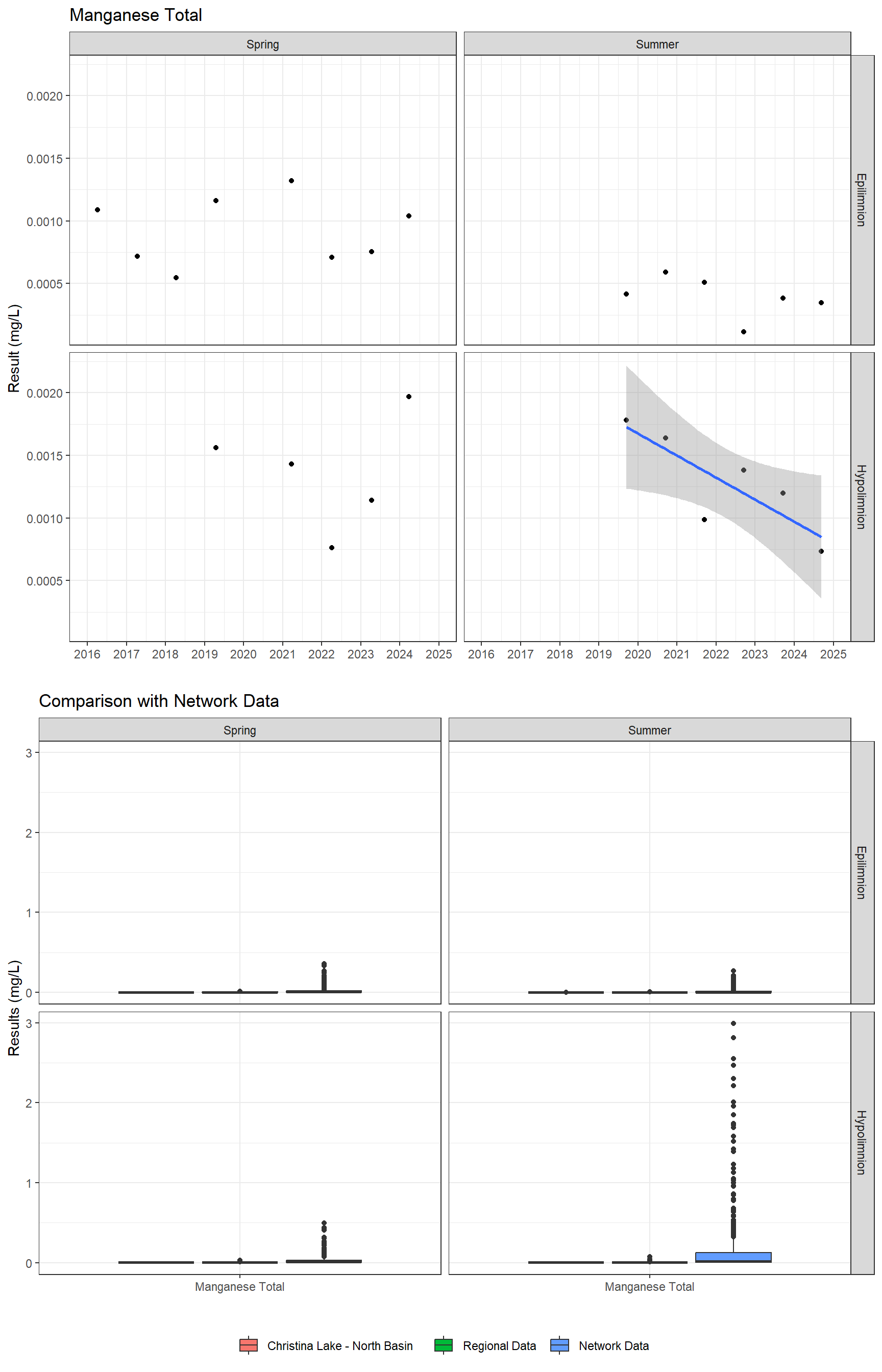Click the blue trend line in Summer Hypolimnion
This screenshot has height=1372, width=882.
[x=724, y=482]
